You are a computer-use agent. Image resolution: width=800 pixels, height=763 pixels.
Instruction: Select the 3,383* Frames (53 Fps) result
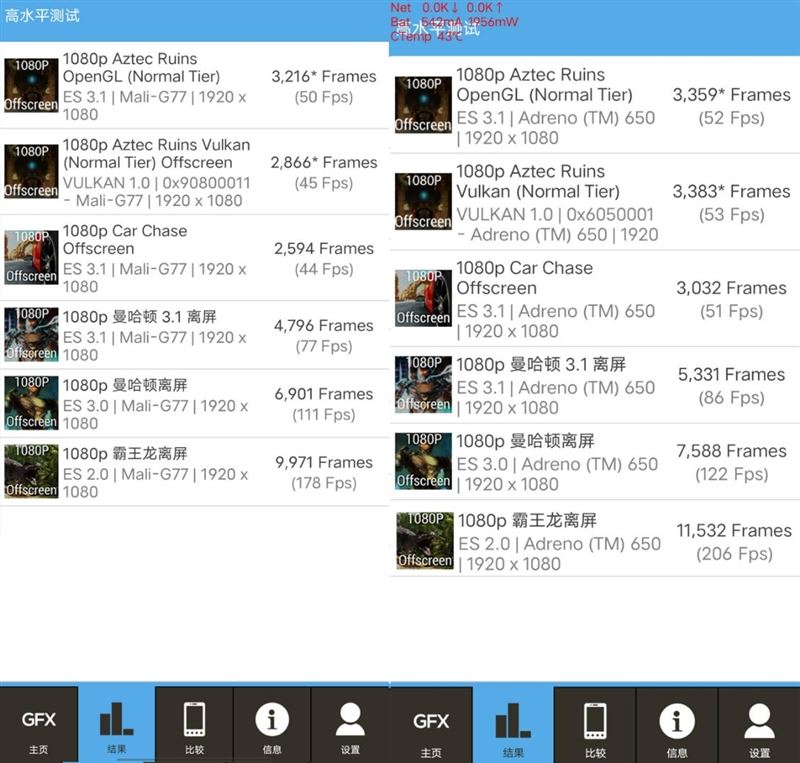pyautogui.click(x=732, y=203)
